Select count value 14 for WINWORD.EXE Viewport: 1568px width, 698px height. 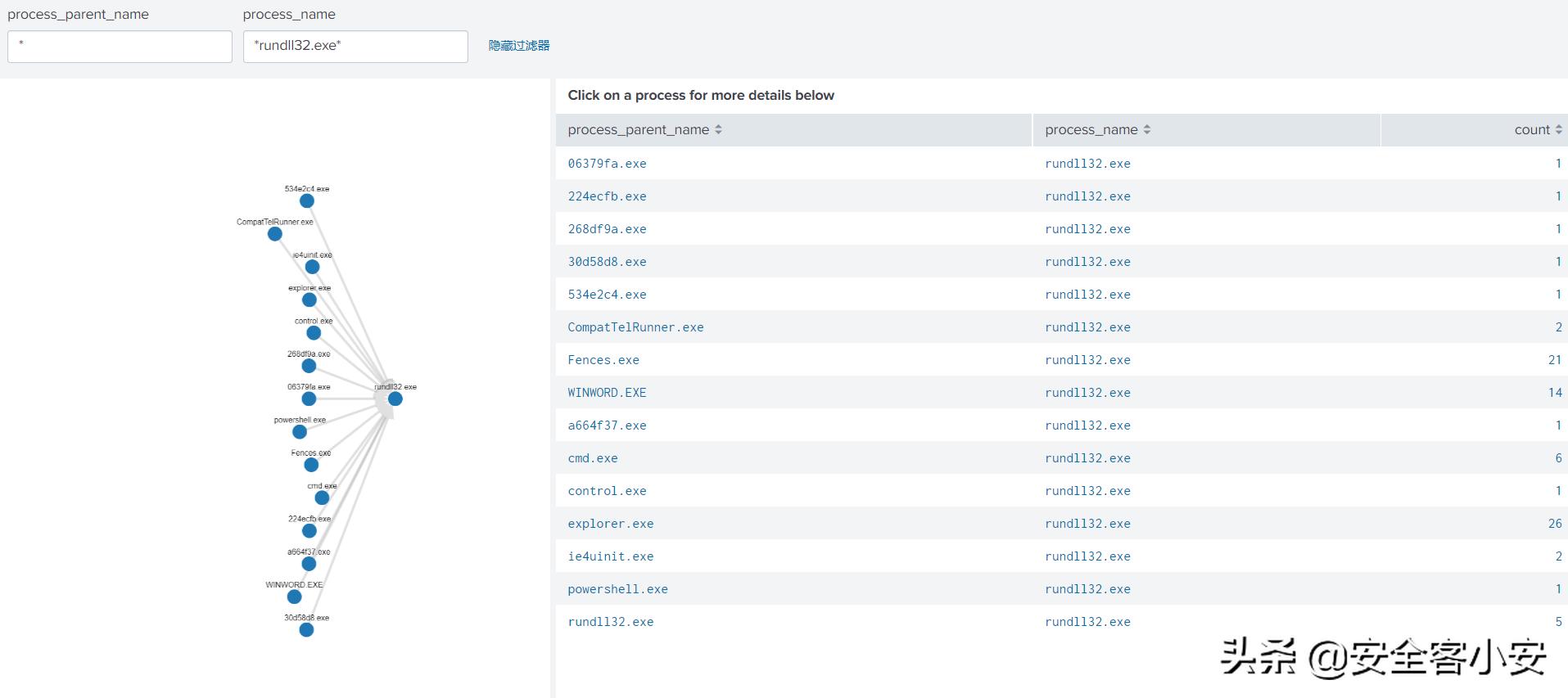point(1555,393)
